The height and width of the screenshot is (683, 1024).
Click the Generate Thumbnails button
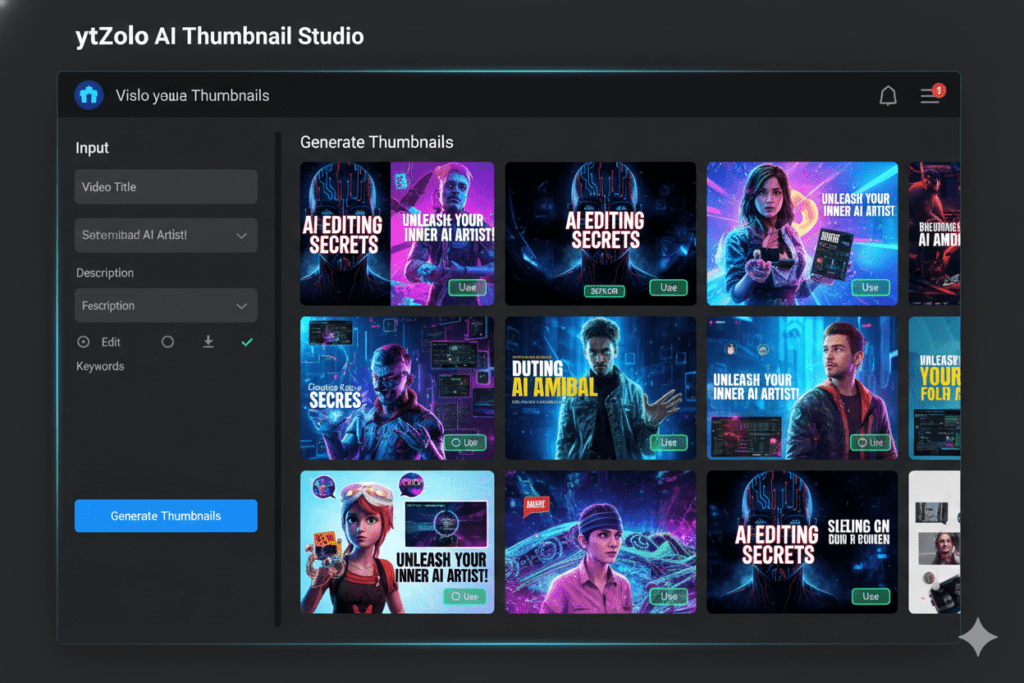click(x=166, y=515)
